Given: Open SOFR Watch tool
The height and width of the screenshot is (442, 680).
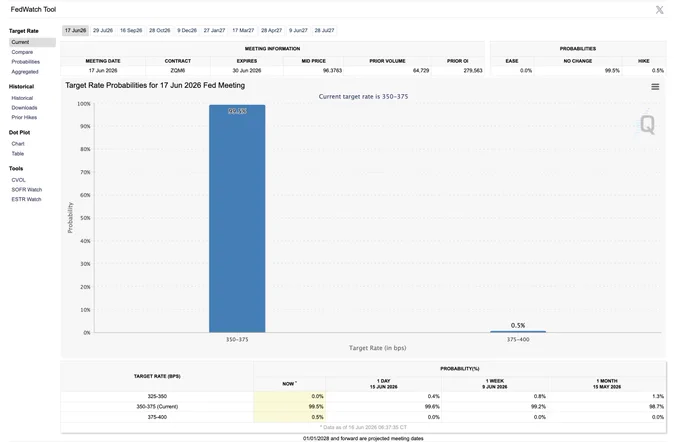Looking at the screenshot, I should click(27, 190).
